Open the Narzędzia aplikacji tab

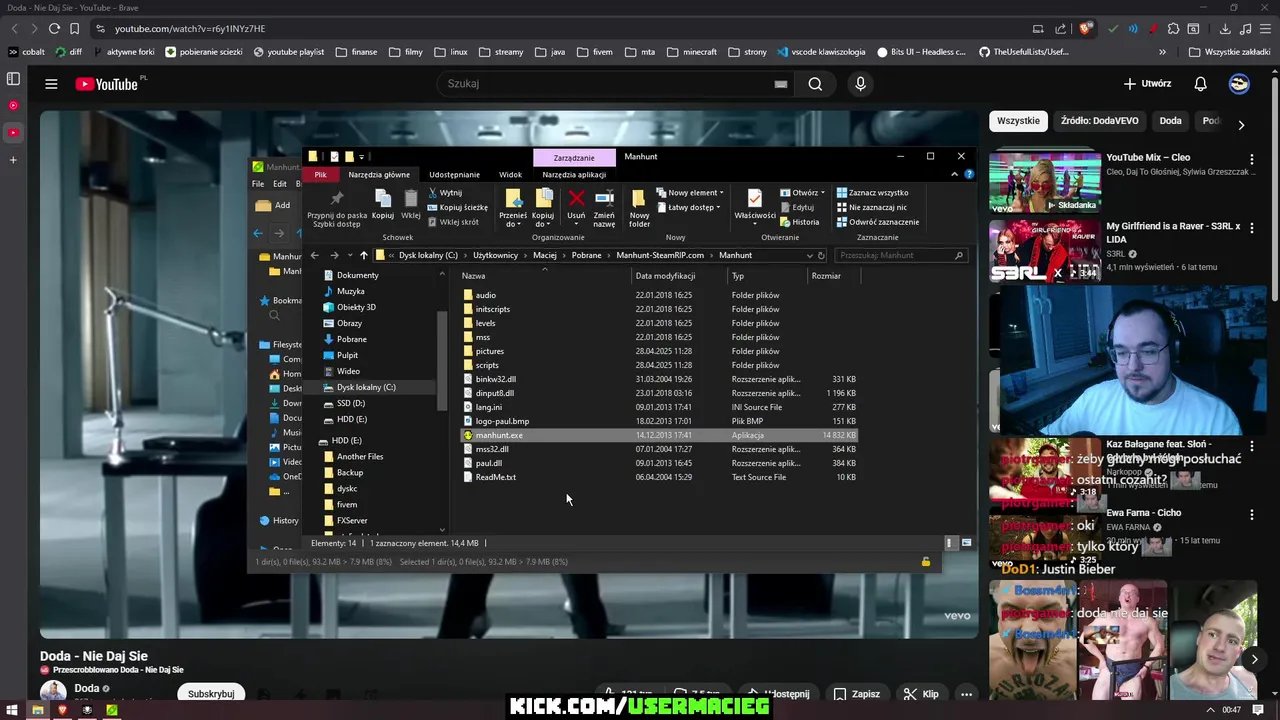[574, 175]
